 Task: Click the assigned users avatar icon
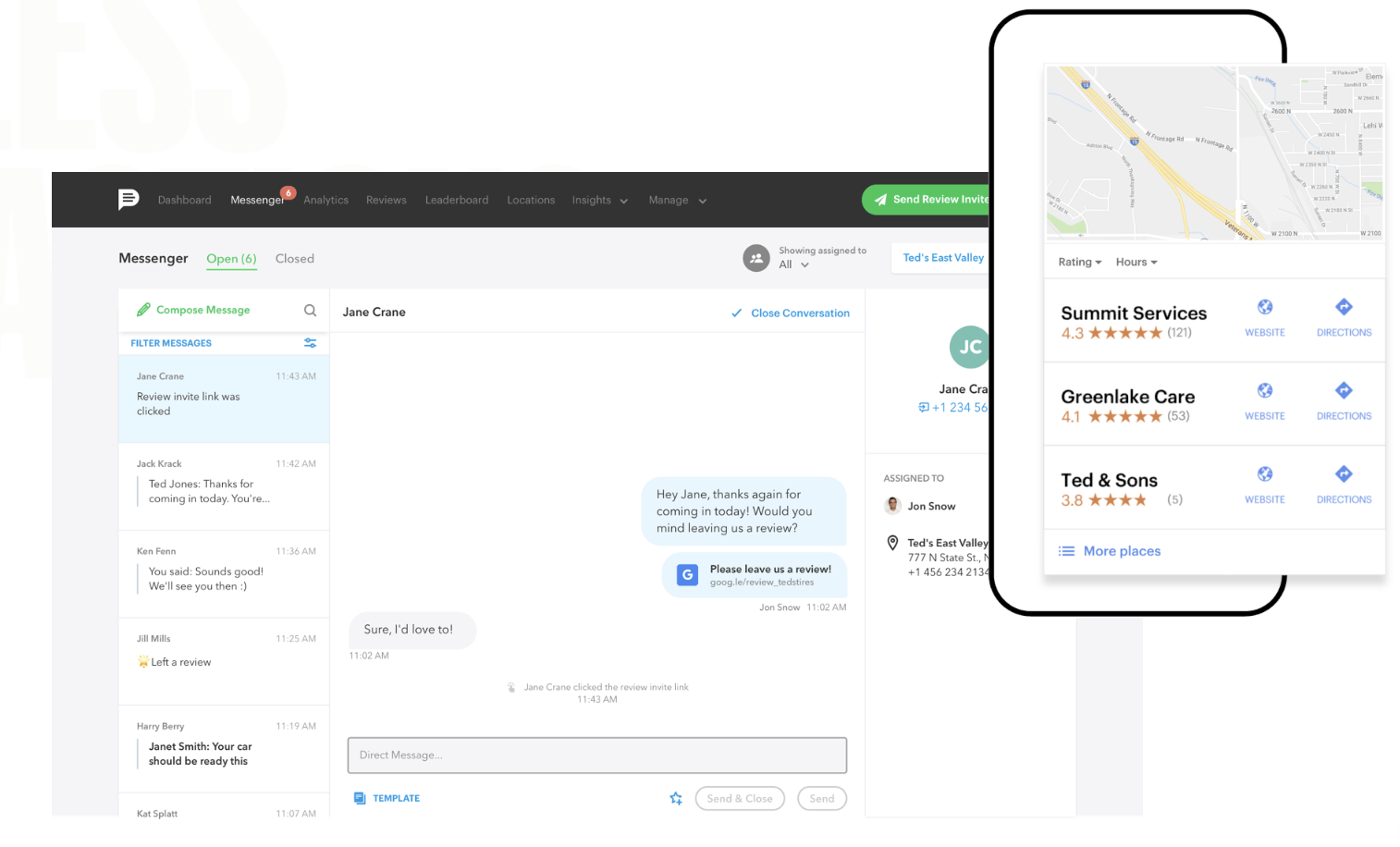756,258
